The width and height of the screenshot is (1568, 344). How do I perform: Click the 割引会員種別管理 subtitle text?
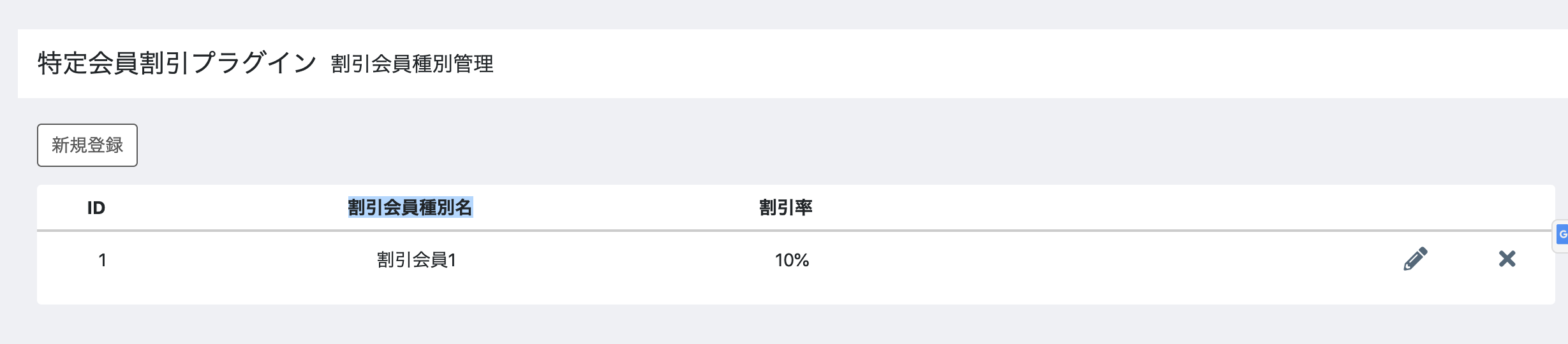click(x=412, y=64)
